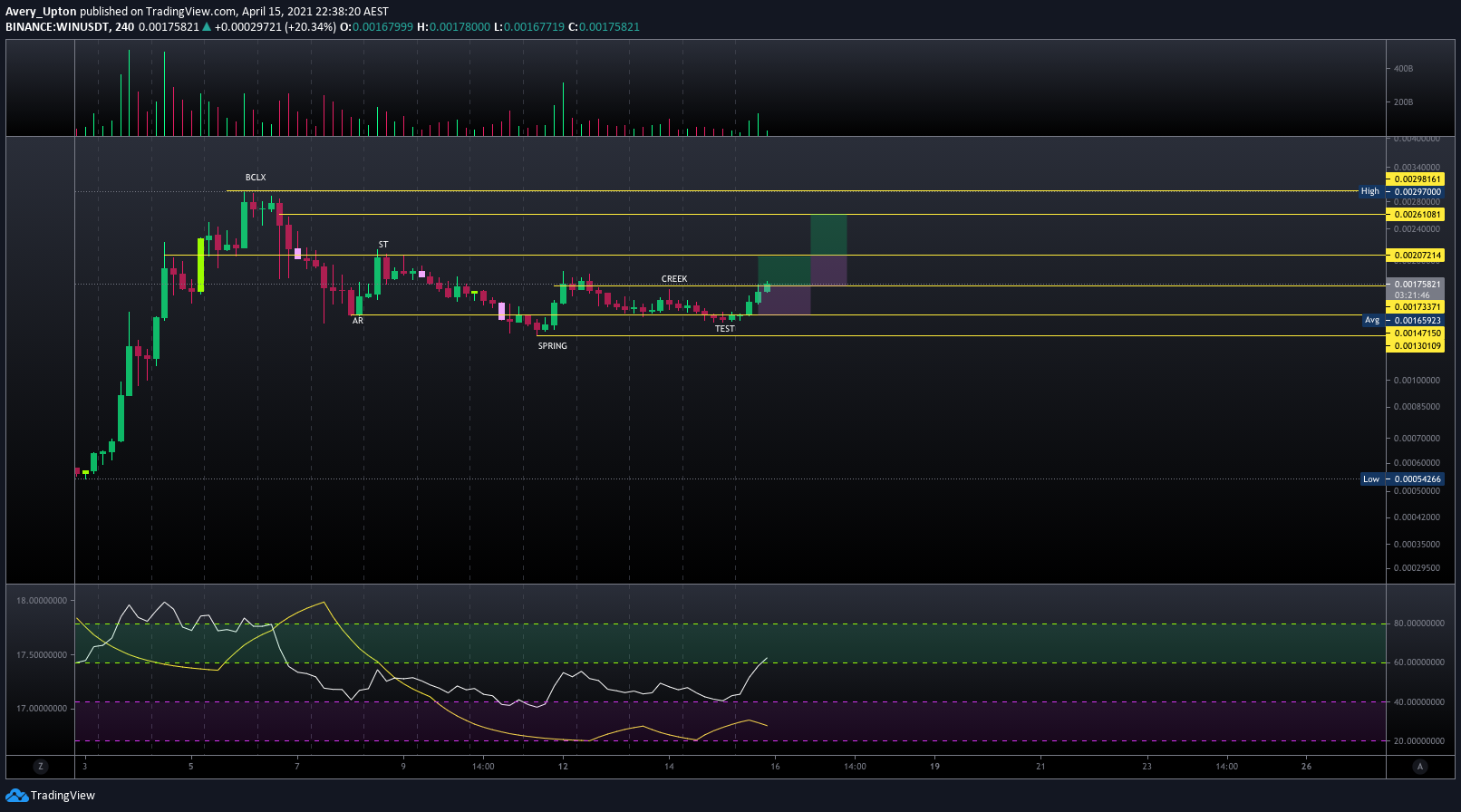Click the 0.00042000 price scale tick
Image resolution: width=1461 pixels, height=812 pixels.
click(x=1417, y=517)
